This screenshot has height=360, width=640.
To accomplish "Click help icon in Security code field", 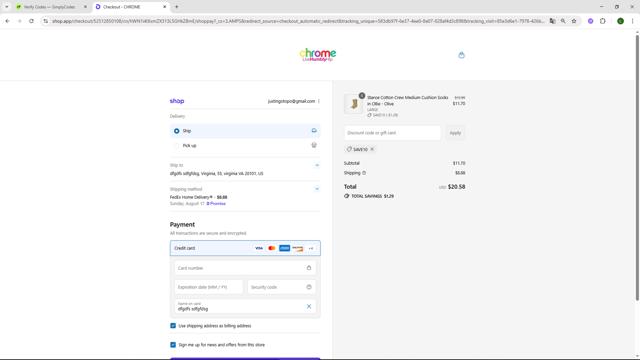I will 309,287.
